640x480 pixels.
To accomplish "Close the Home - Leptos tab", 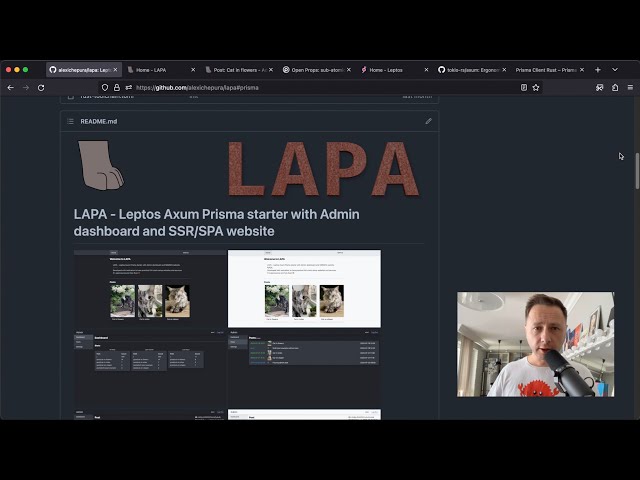I will (x=427, y=70).
